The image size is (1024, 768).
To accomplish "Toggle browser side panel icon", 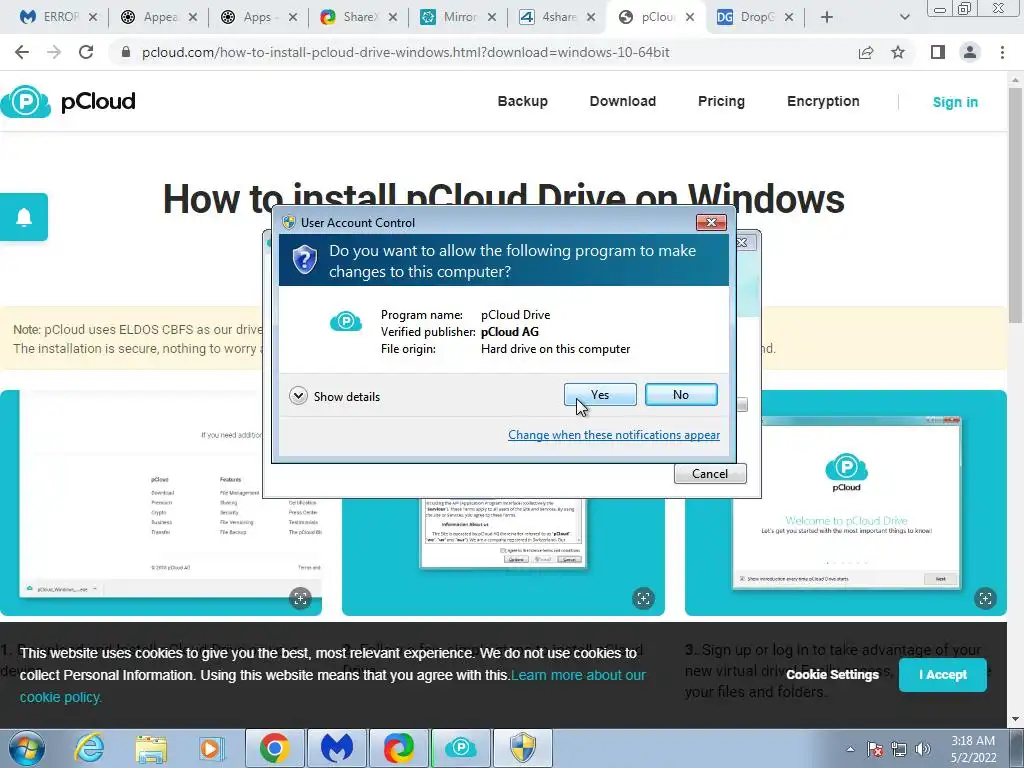I will click(x=938, y=52).
